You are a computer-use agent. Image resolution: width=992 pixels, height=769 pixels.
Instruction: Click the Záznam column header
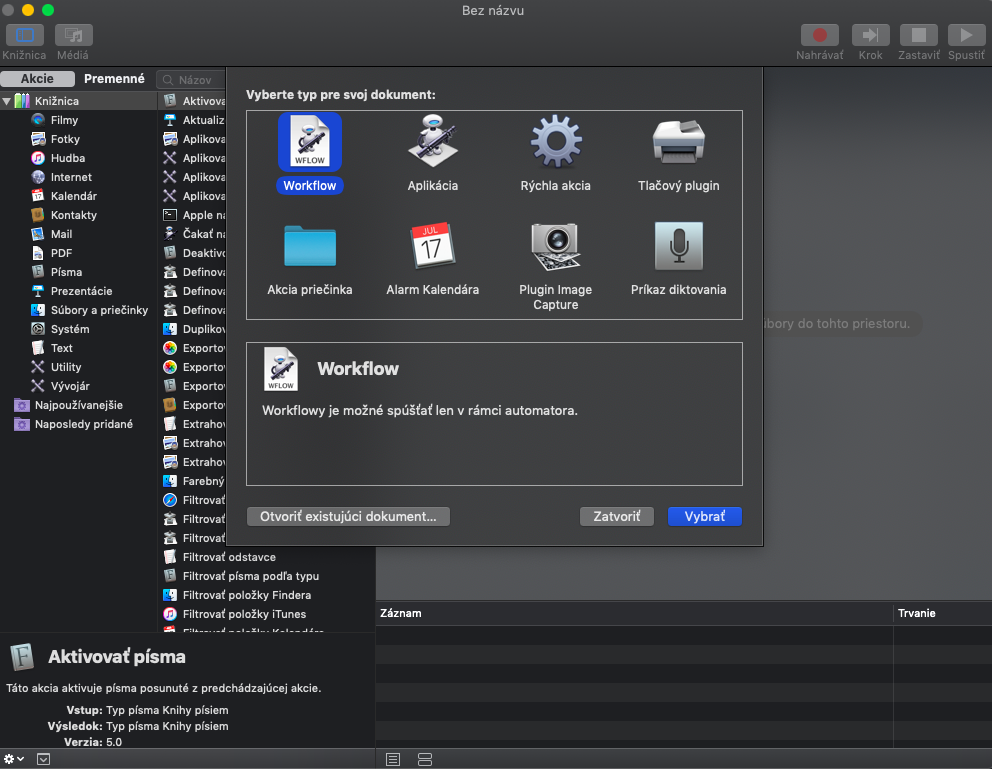635,613
